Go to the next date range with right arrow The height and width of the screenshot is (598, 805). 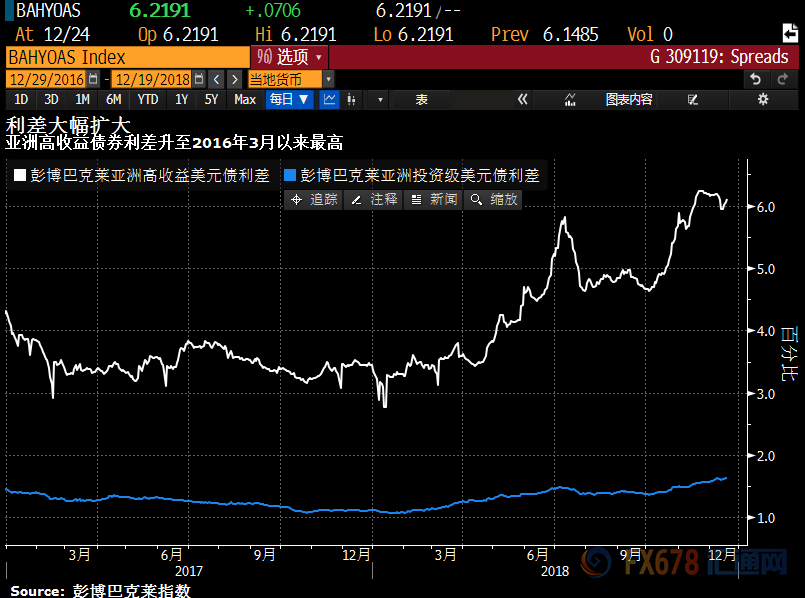[x=235, y=79]
